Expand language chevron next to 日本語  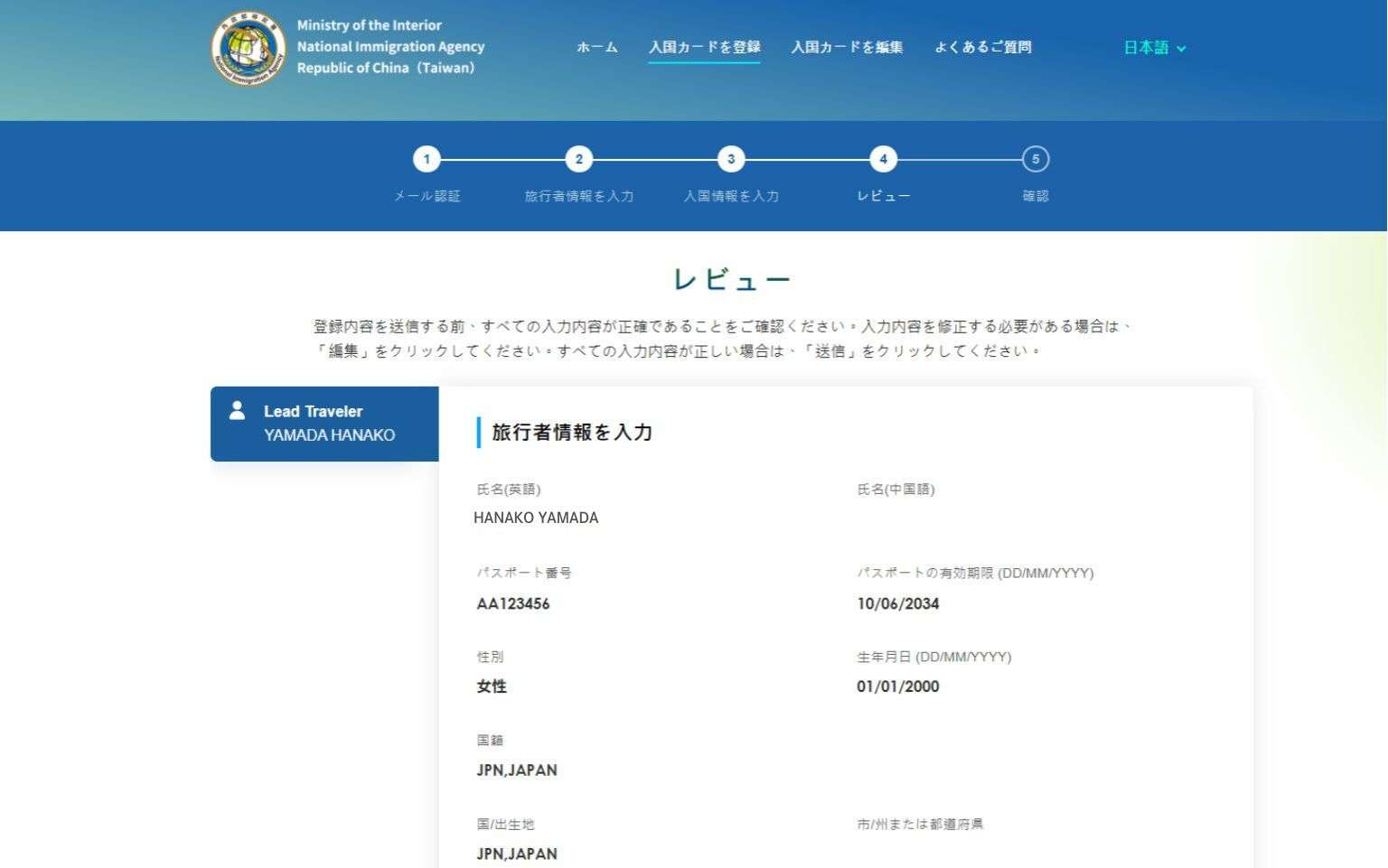[1181, 49]
